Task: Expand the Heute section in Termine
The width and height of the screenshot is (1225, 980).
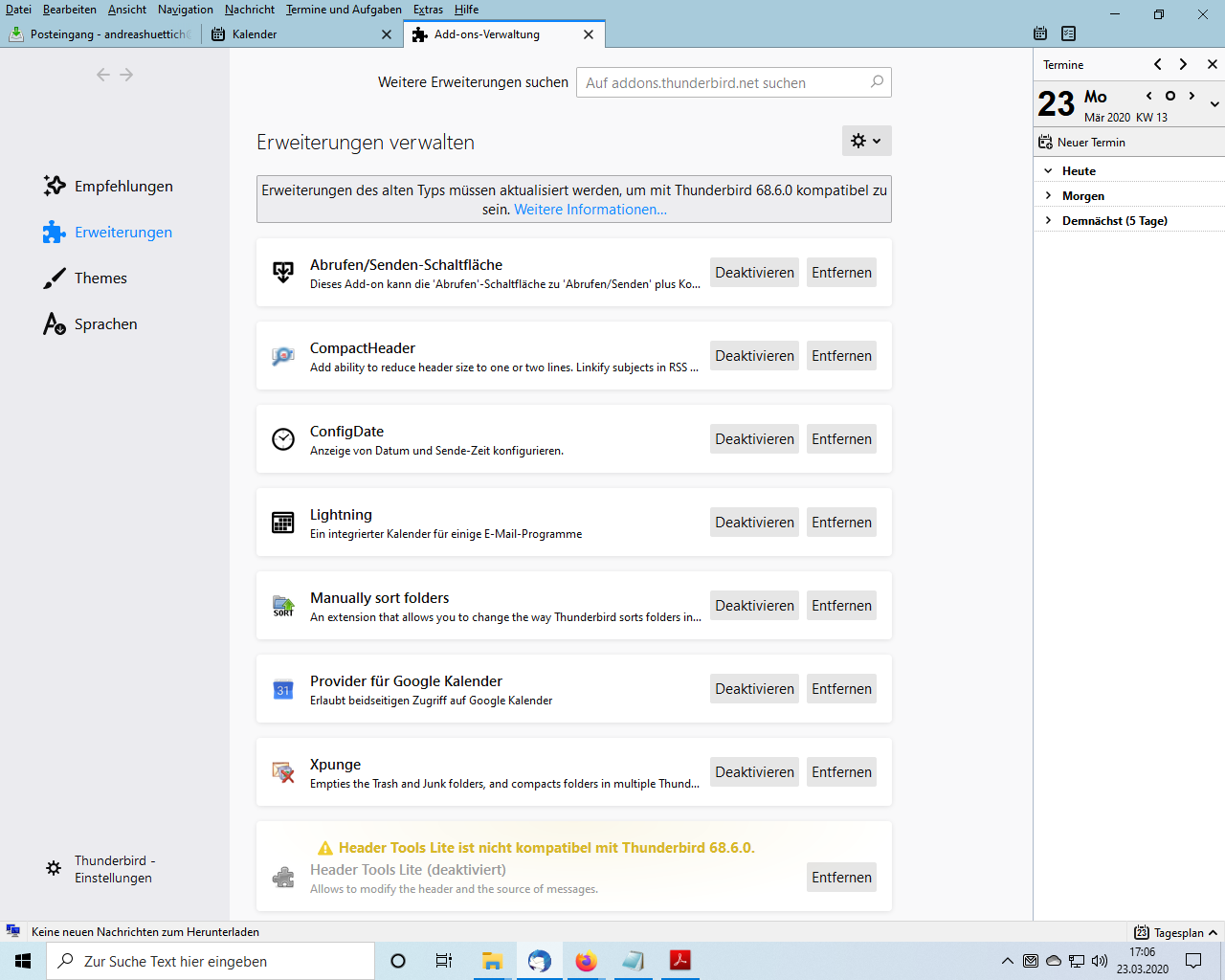Action: (1049, 171)
